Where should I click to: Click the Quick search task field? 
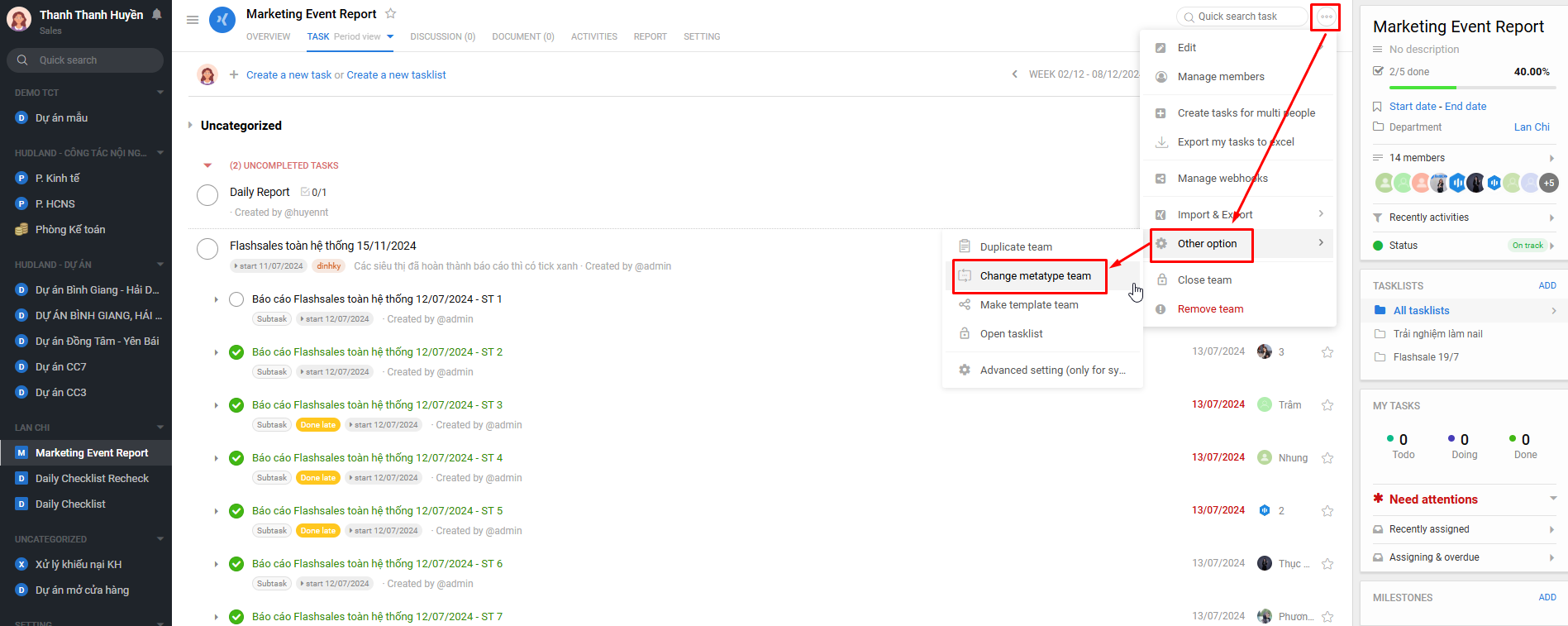click(1242, 17)
